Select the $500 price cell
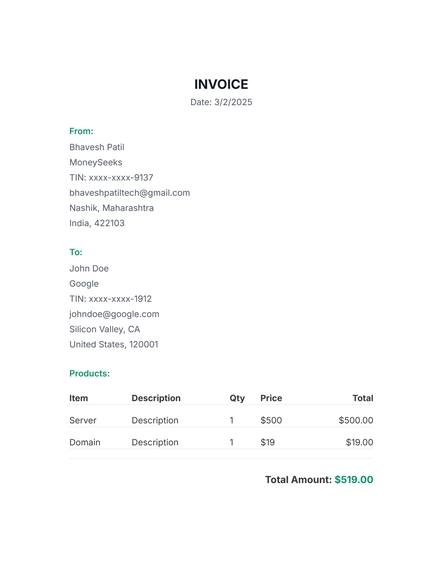This screenshot has height=573, width=443. point(271,420)
